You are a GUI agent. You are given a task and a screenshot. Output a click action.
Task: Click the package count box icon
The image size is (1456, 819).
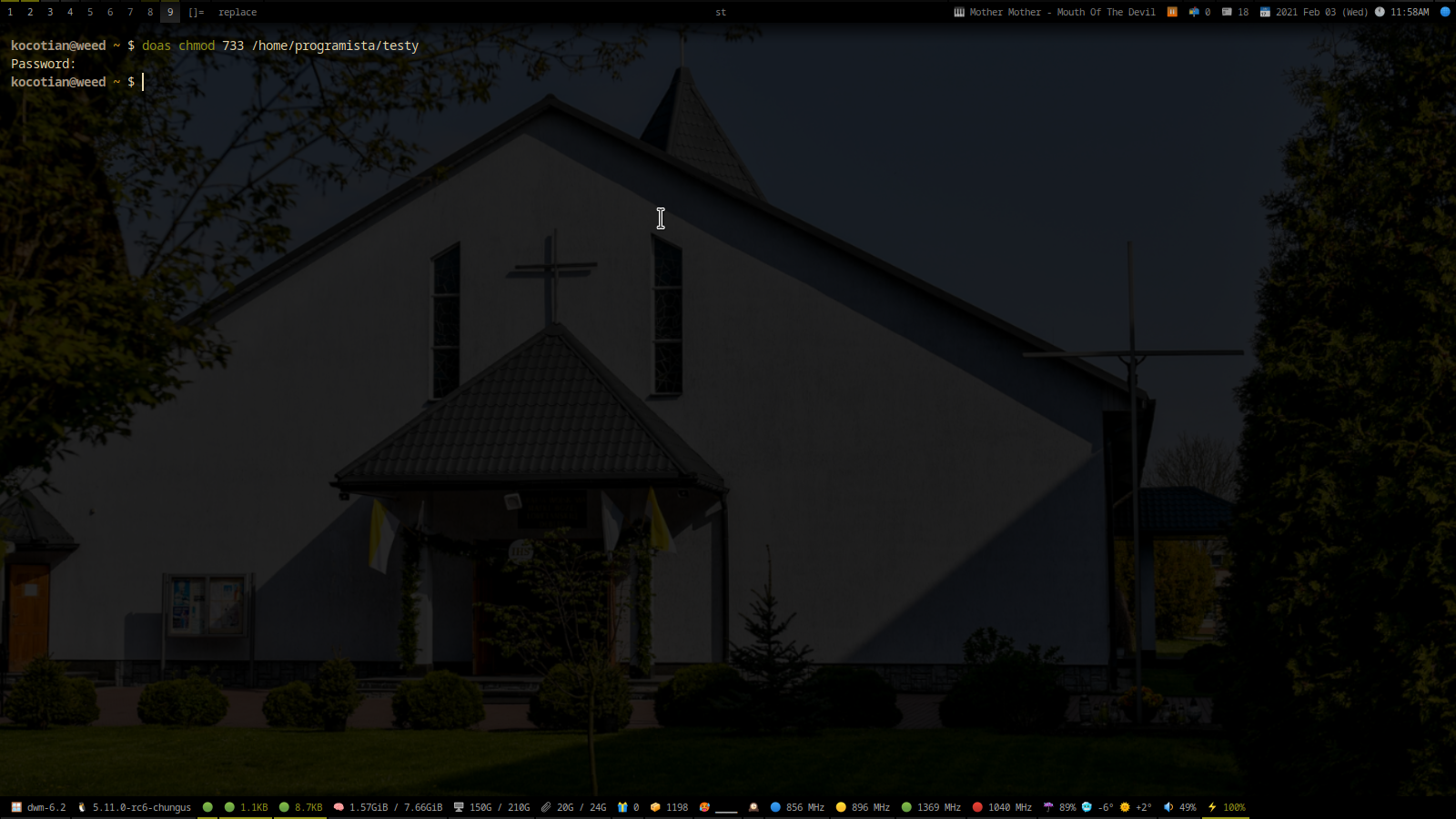coord(655,807)
